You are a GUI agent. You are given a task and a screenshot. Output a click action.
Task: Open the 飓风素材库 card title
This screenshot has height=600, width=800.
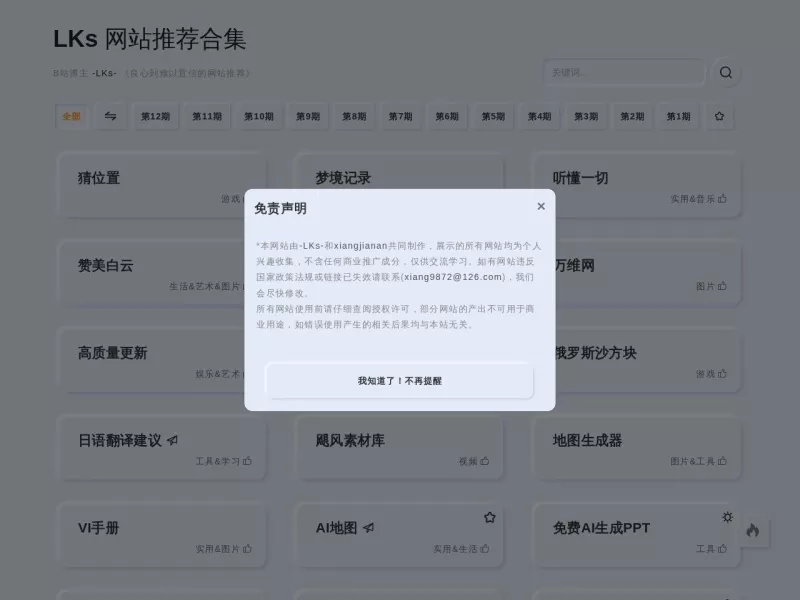pyautogui.click(x=350, y=440)
